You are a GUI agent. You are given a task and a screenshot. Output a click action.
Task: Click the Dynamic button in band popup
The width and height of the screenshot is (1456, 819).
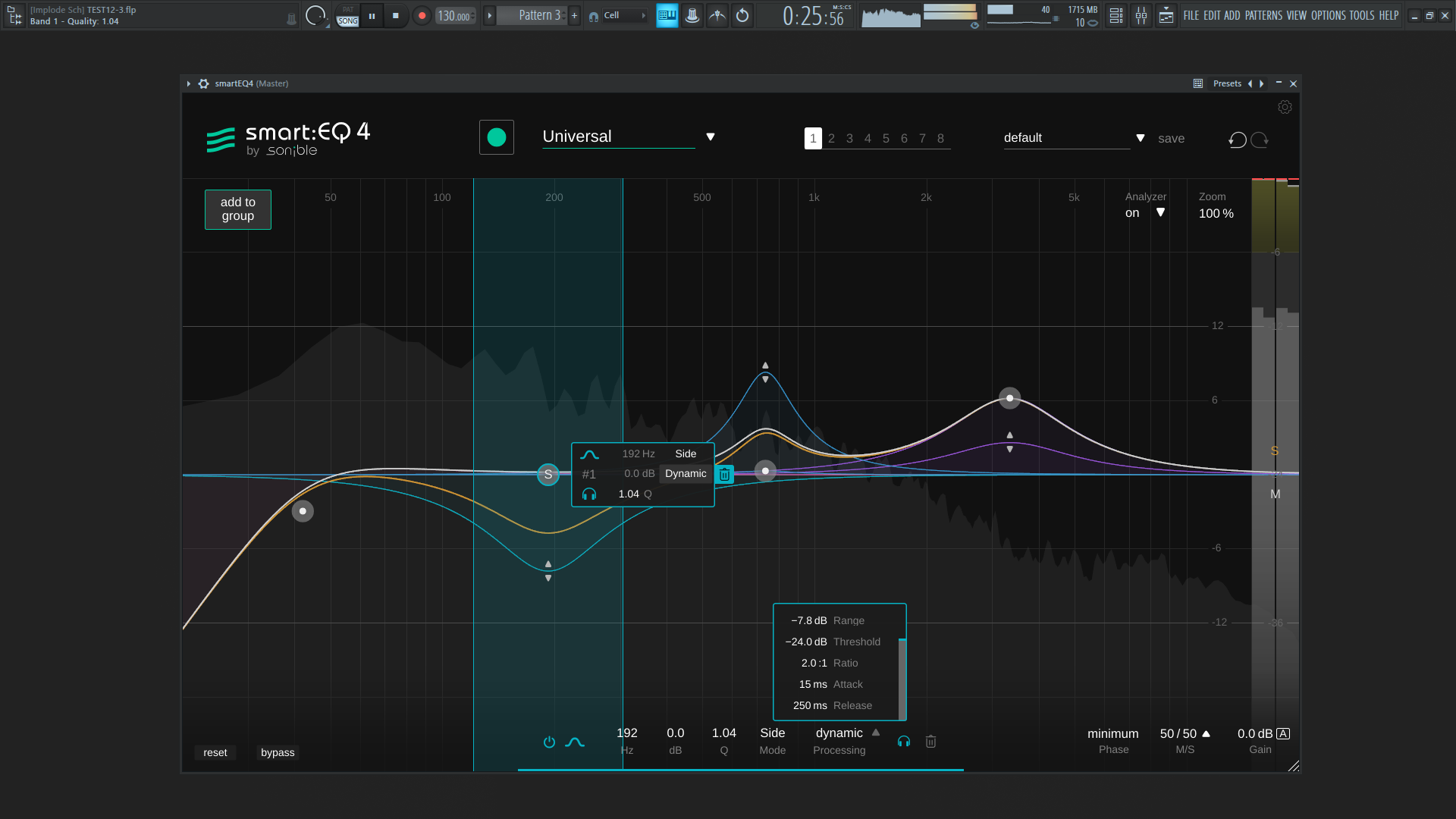coord(686,473)
